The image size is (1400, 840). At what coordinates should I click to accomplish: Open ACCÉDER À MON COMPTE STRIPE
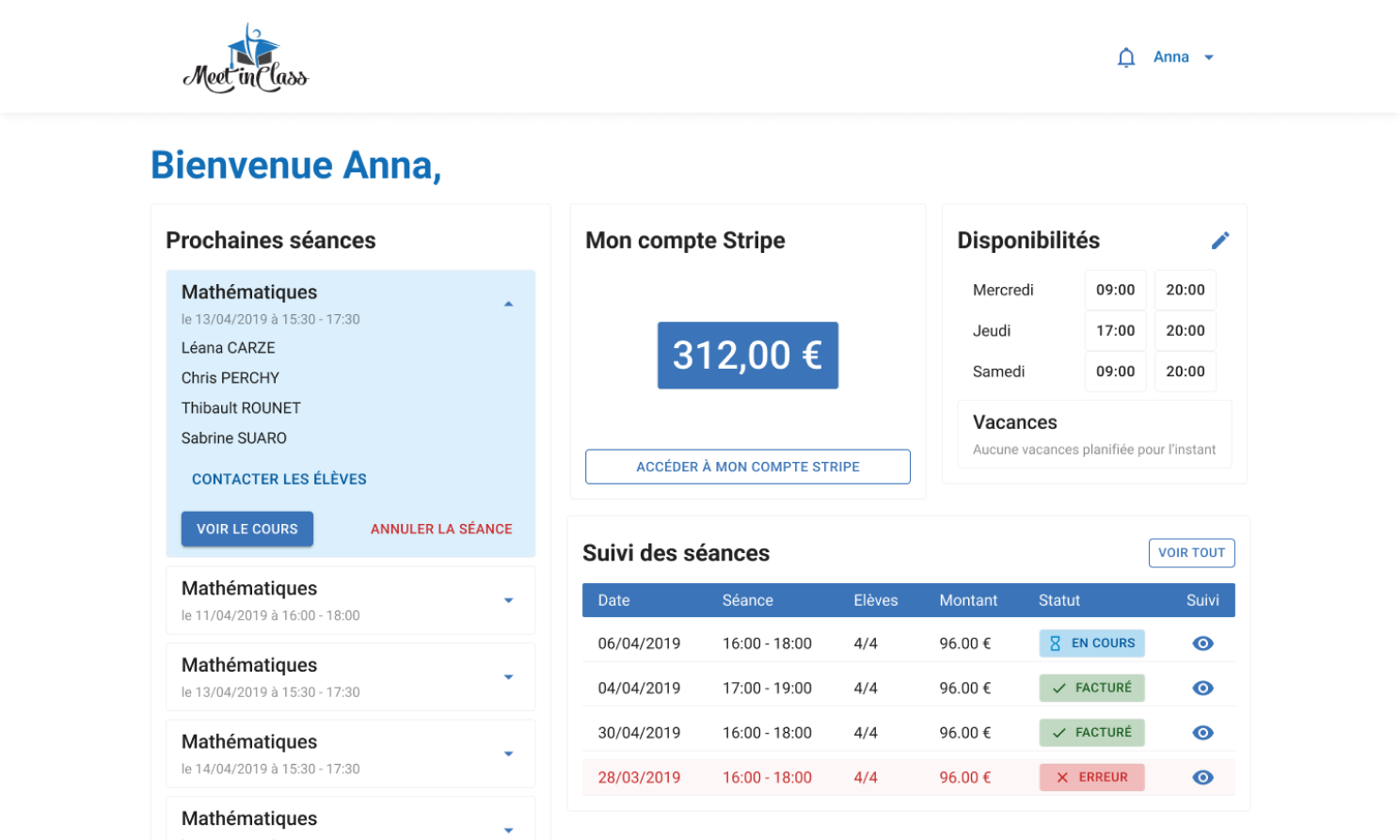(747, 467)
